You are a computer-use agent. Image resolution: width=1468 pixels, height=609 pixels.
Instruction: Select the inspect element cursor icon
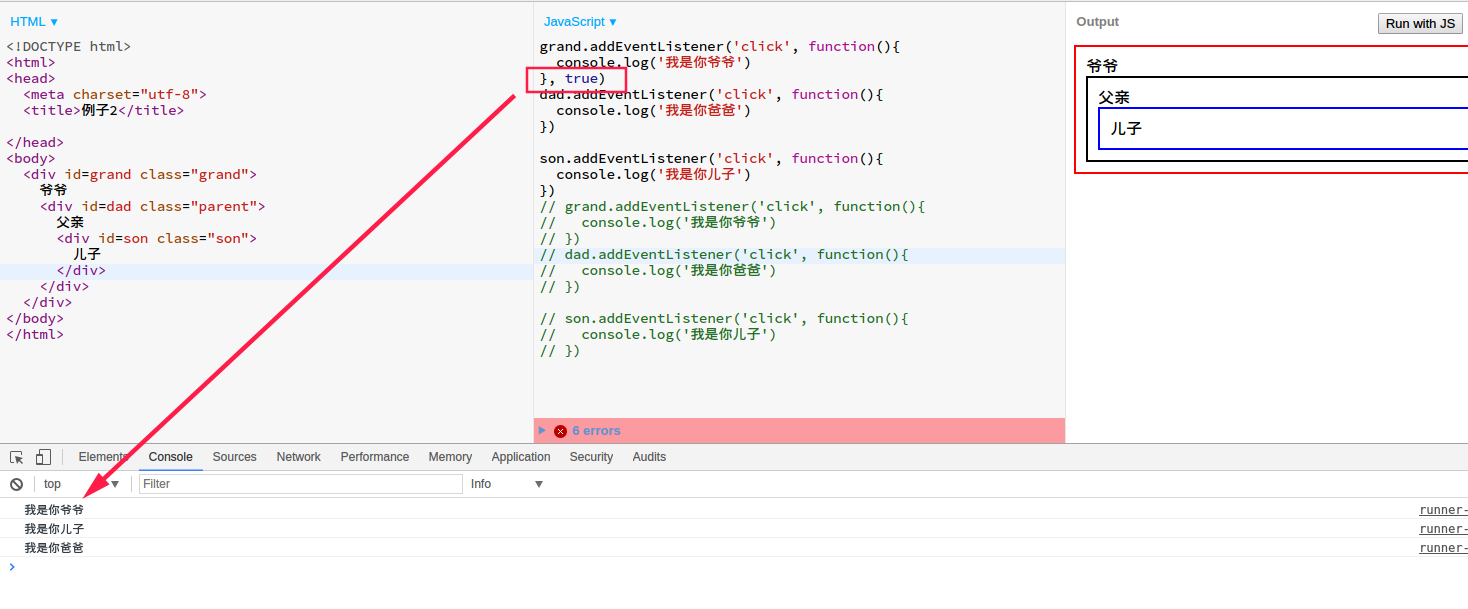click(17, 457)
